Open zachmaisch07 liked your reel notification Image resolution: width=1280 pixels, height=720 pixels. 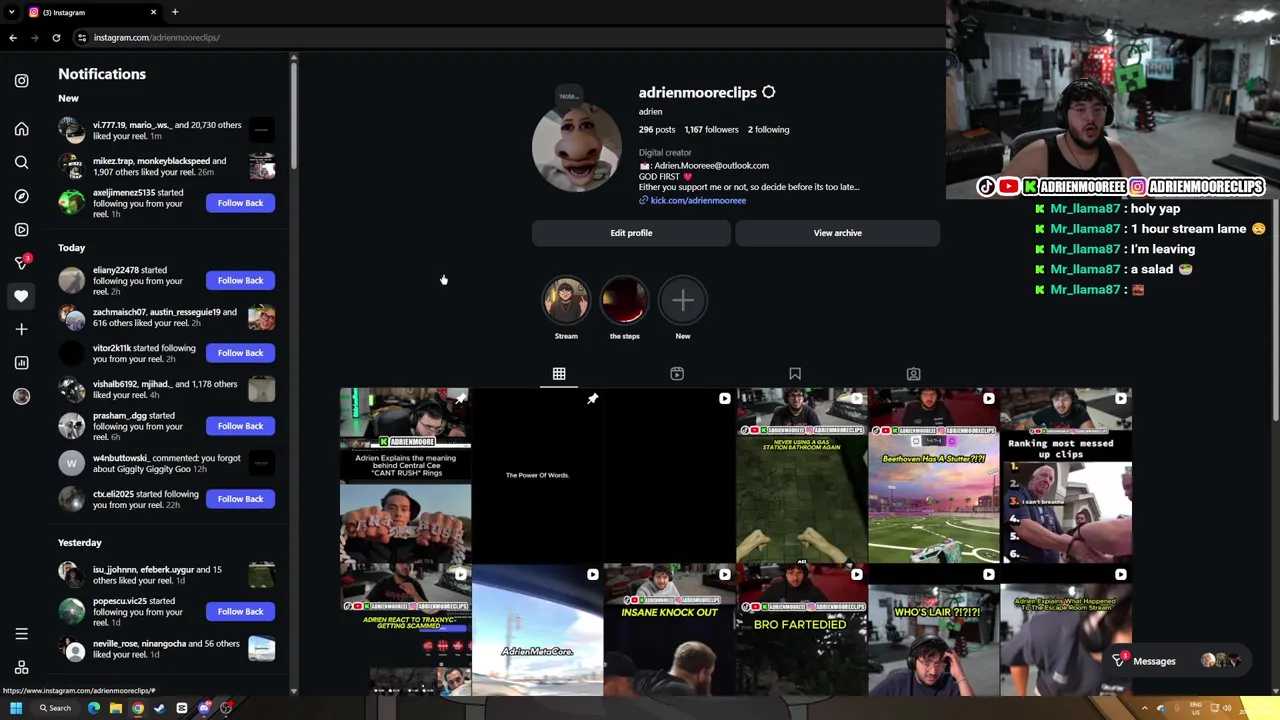pos(166,318)
